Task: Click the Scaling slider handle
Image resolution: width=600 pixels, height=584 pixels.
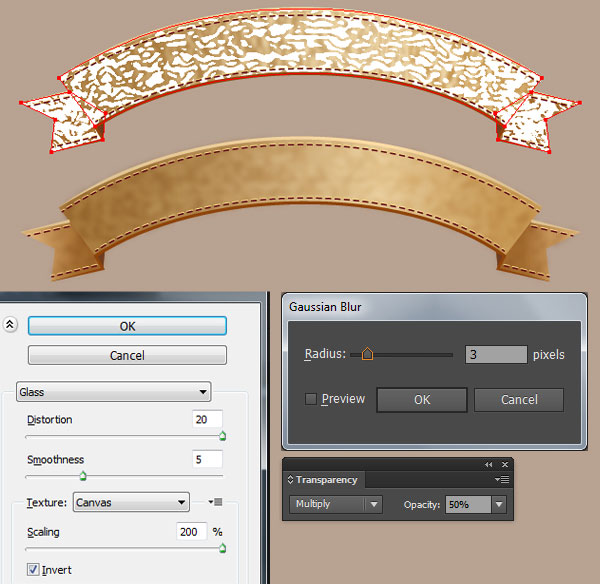Action: point(223,548)
